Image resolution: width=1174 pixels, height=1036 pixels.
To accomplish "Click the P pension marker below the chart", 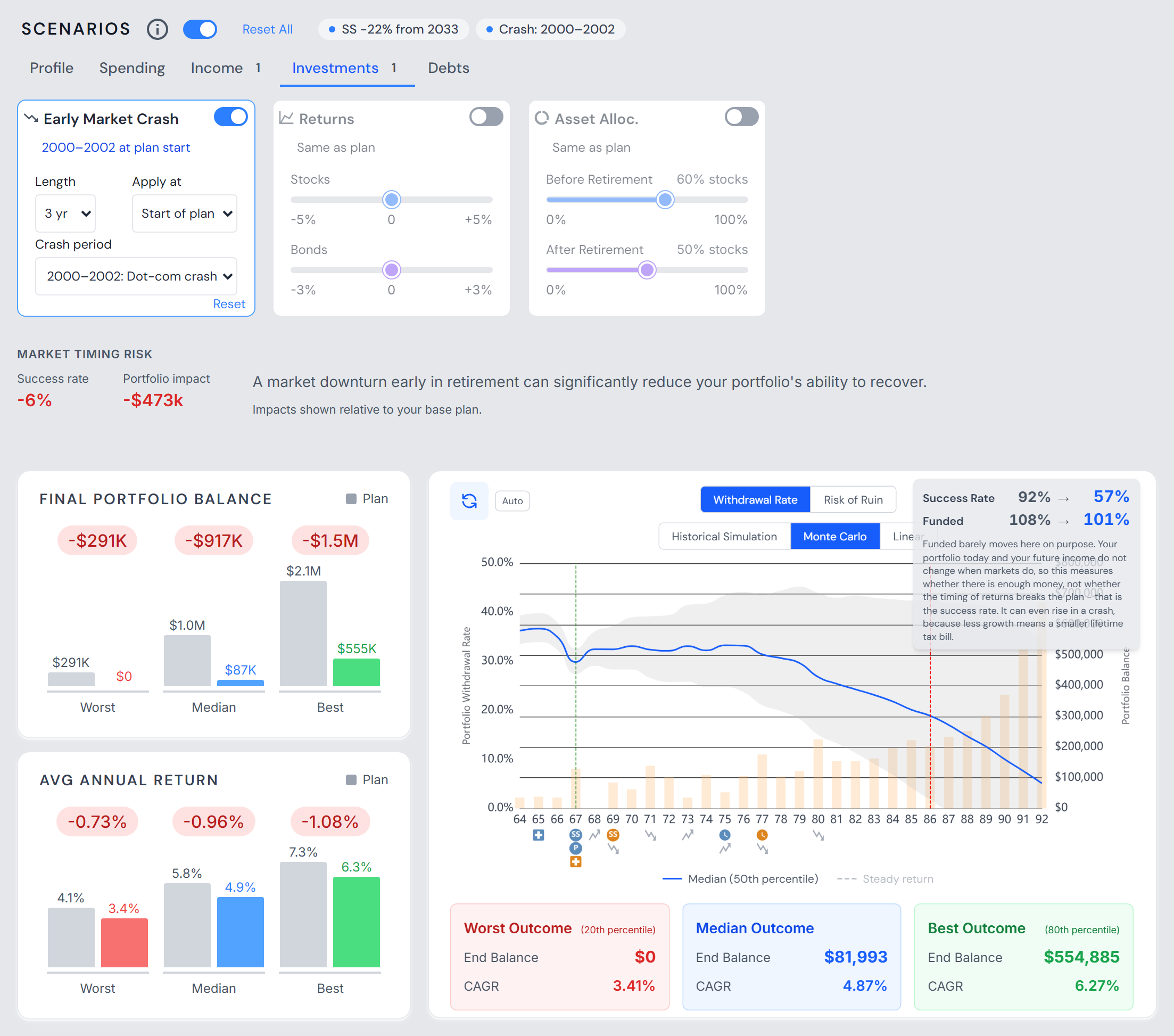I will pos(575,848).
